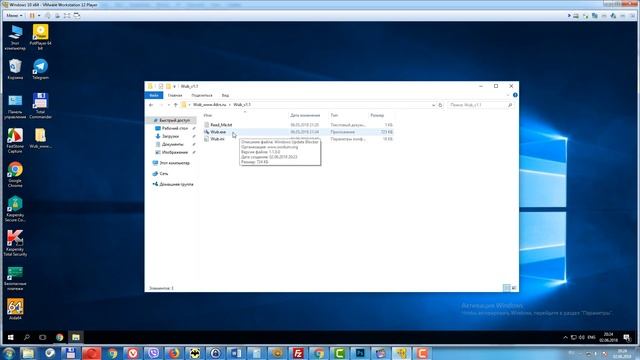Image resolution: width=640 pixels, height=360 pixels.
Task: Show hidden tray icons in guest taskbar
Action: (x=565, y=338)
